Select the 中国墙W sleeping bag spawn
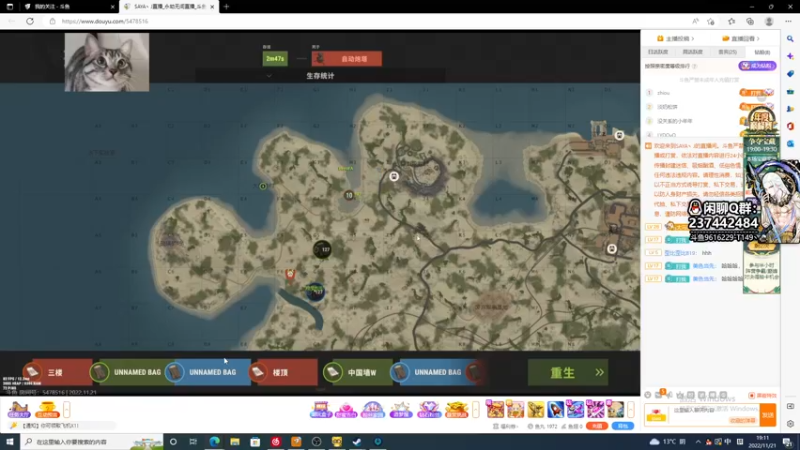Viewport: 800px width, 450px height. (357, 372)
